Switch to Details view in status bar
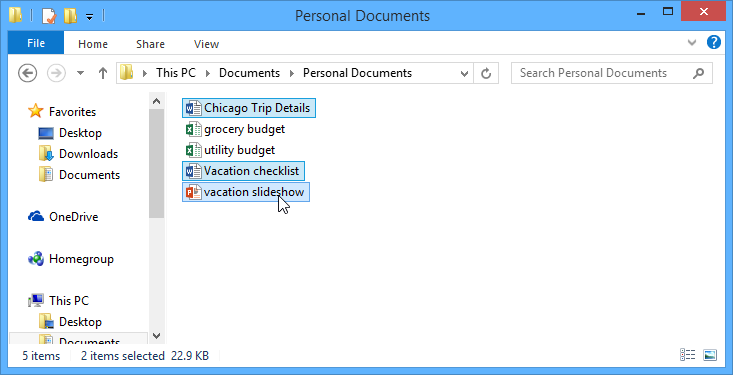733x375 pixels. click(688, 355)
